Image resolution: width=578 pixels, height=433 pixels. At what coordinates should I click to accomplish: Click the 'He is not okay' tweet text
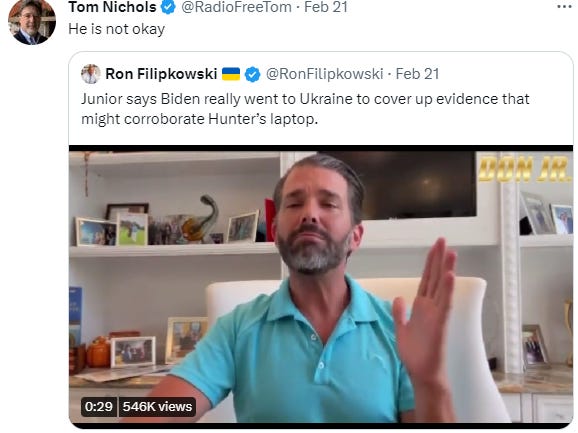(116, 29)
